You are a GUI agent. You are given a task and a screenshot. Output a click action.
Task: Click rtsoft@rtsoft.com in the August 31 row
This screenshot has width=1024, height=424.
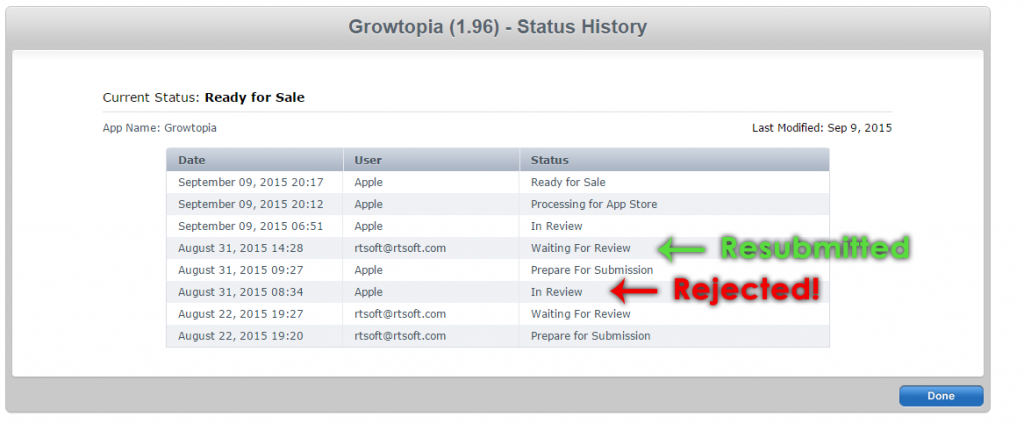(400, 248)
